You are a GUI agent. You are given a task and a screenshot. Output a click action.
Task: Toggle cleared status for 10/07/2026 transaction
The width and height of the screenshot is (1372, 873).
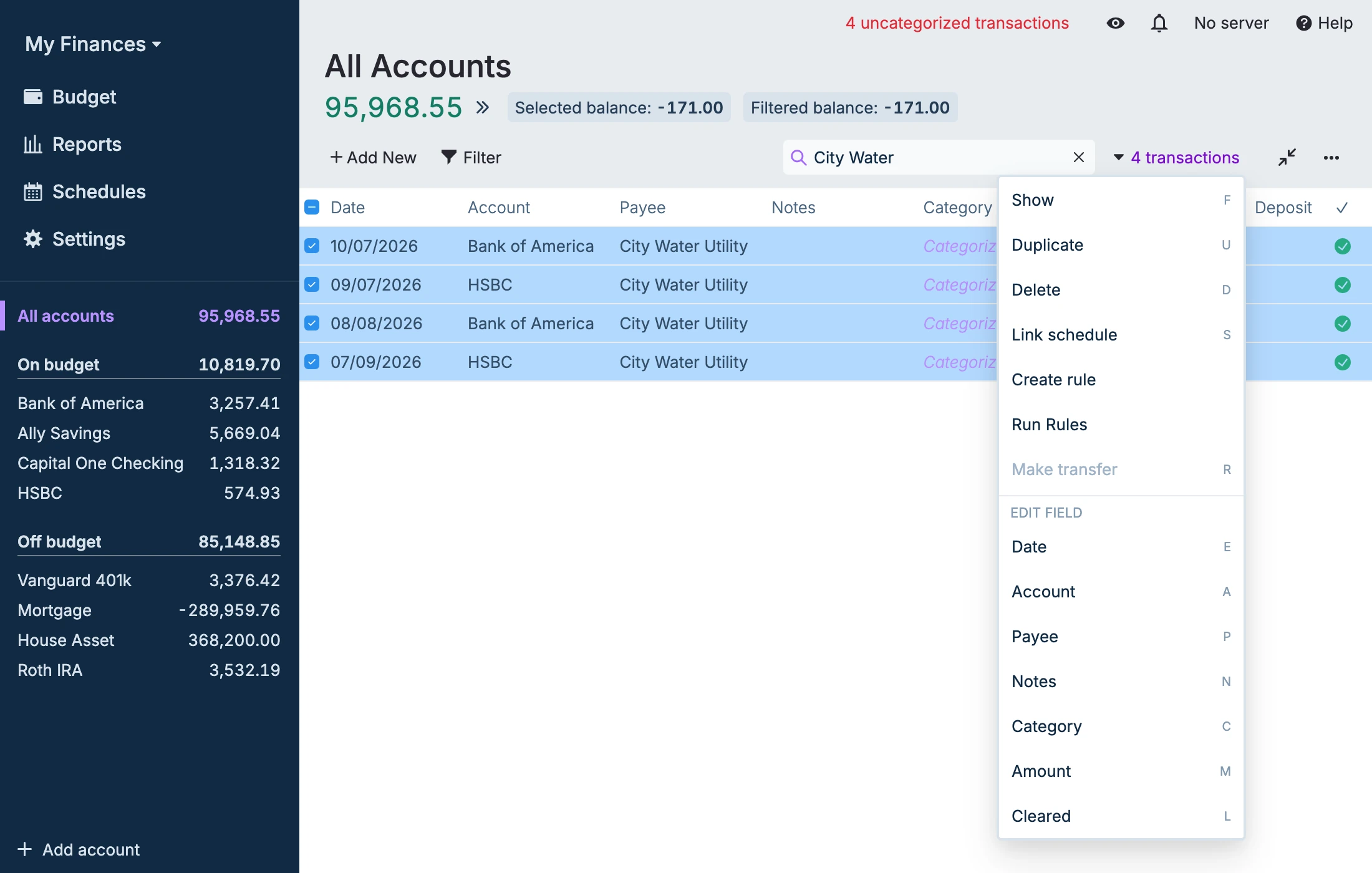(1342, 246)
